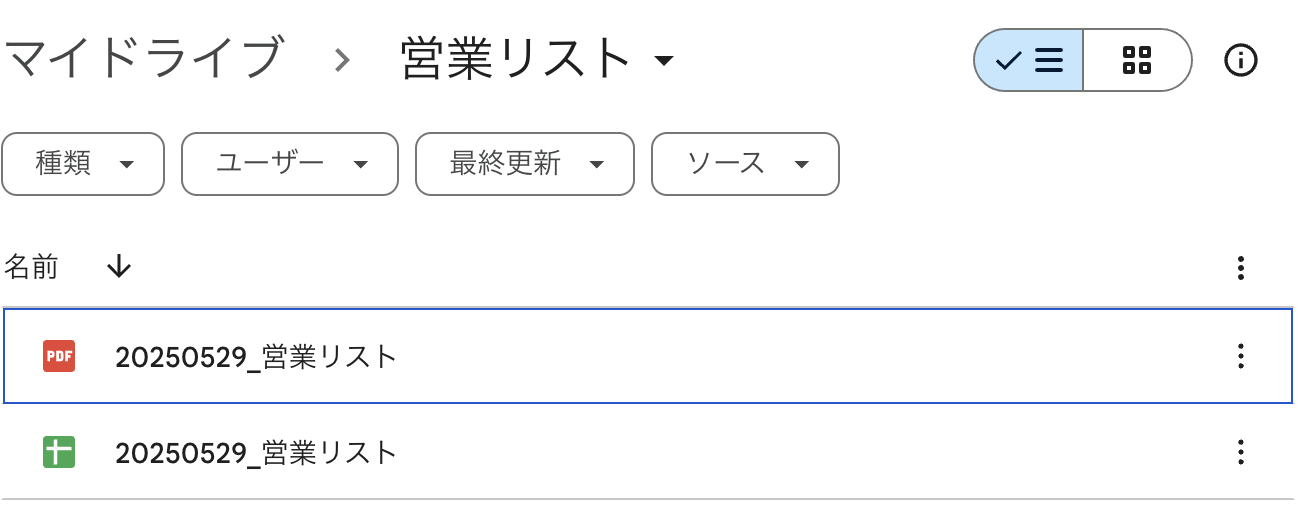Click the 営業リスト folder title
The height and width of the screenshot is (516, 1312).
515,60
